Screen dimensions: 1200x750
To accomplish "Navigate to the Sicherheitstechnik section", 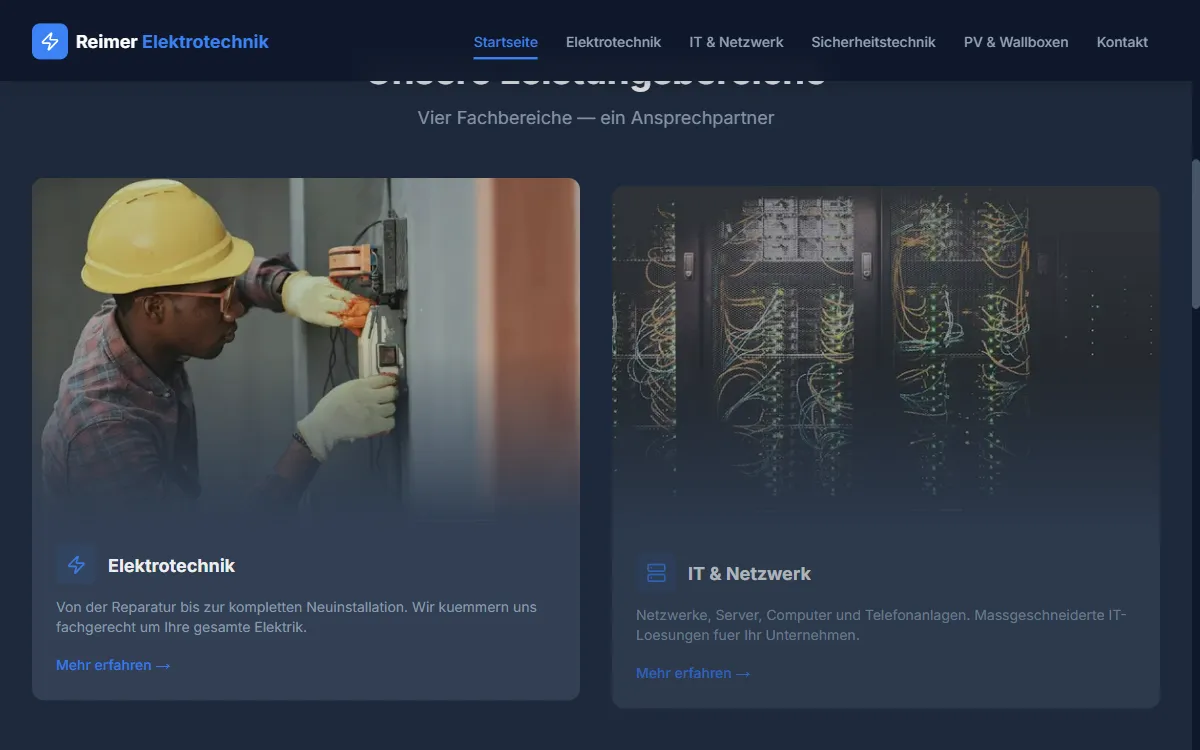I will (x=873, y=42).
